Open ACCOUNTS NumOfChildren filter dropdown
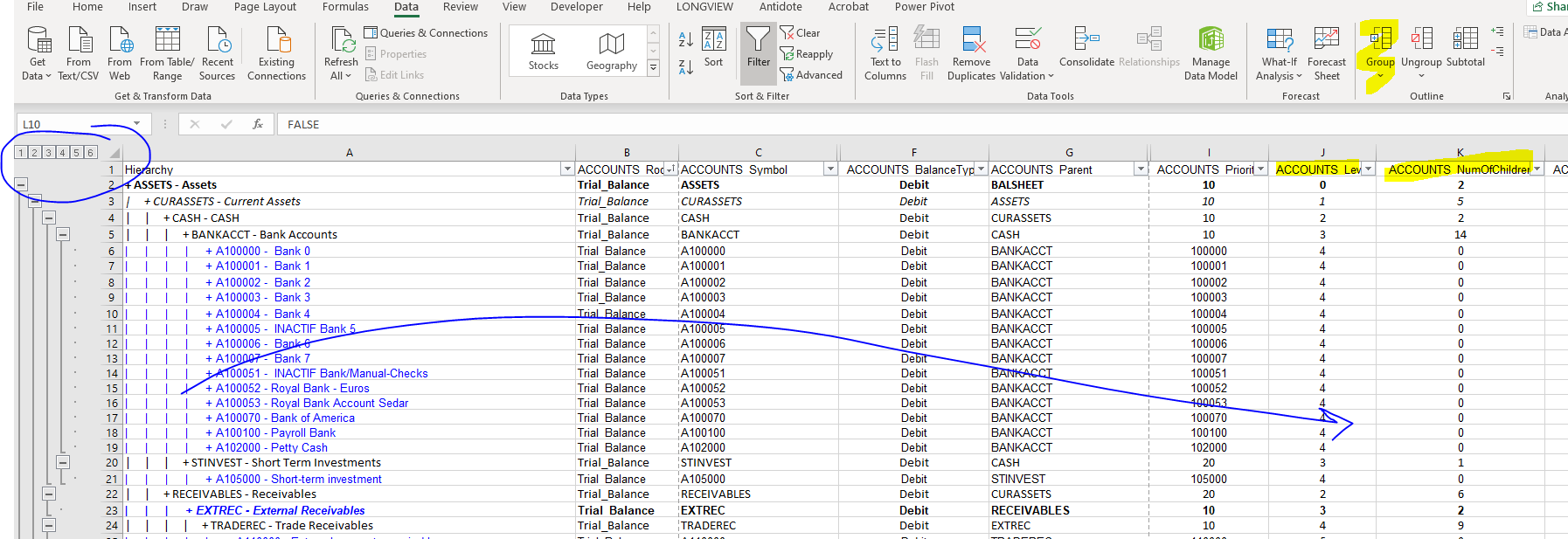1568x539 pixels. (x=1537, y=169)
